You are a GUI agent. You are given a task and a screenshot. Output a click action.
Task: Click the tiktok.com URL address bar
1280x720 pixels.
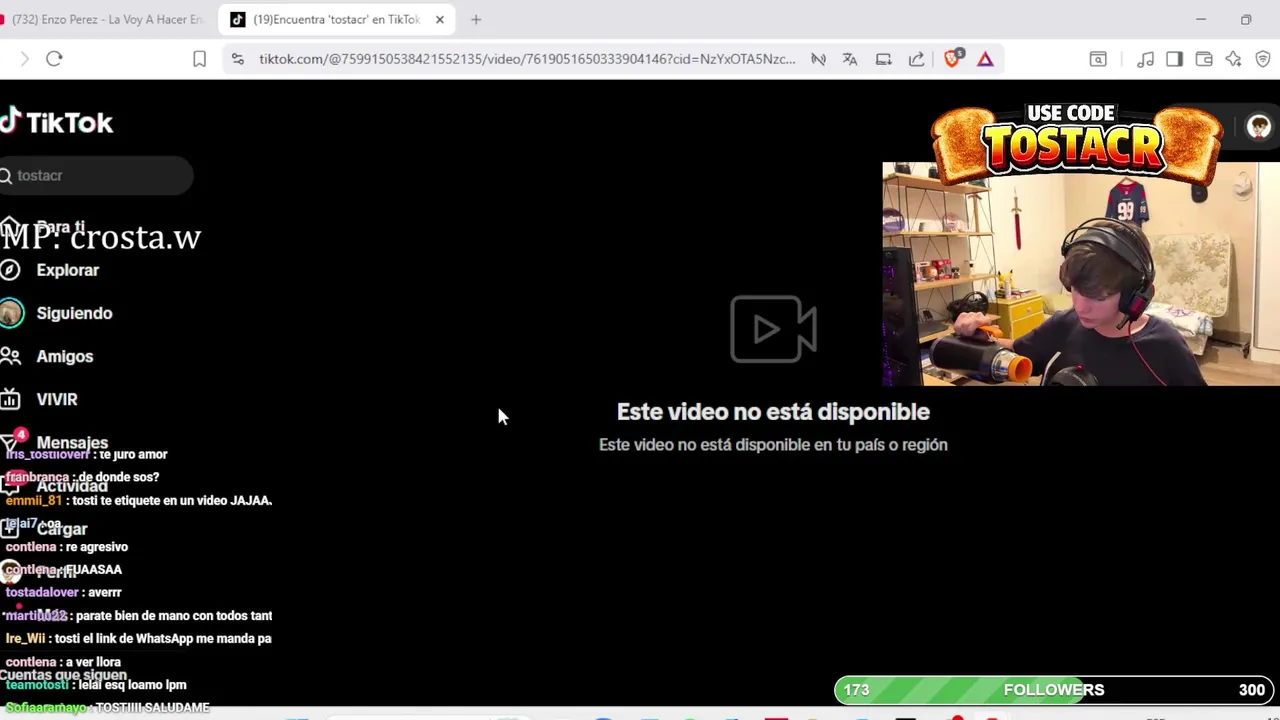[x=527, y=59]
